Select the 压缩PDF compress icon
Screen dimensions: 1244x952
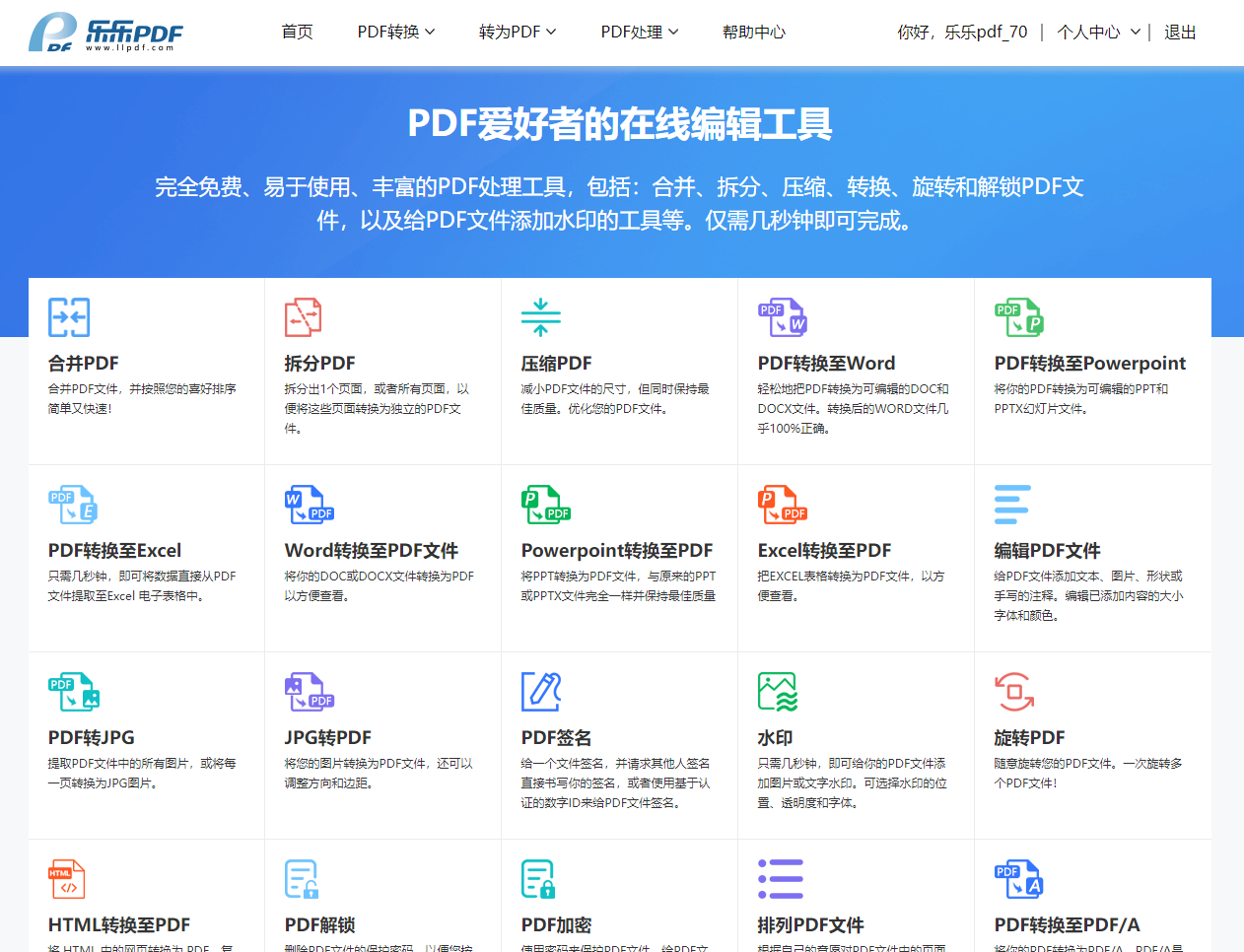(540, 317)
